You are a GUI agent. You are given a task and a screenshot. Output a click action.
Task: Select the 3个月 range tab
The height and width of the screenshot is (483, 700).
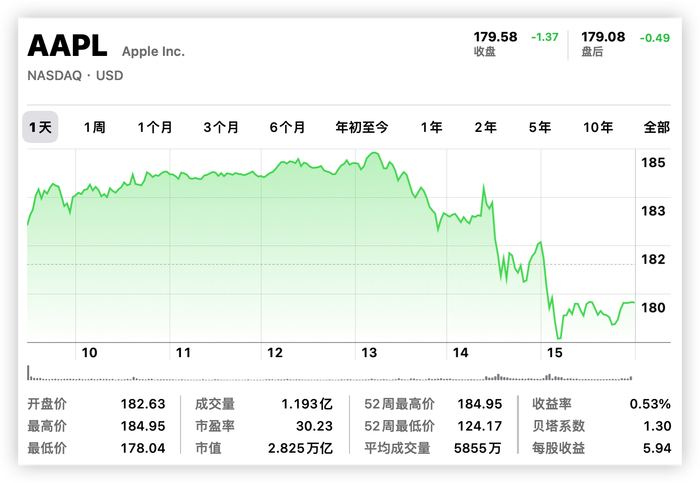tap(221, 127)
